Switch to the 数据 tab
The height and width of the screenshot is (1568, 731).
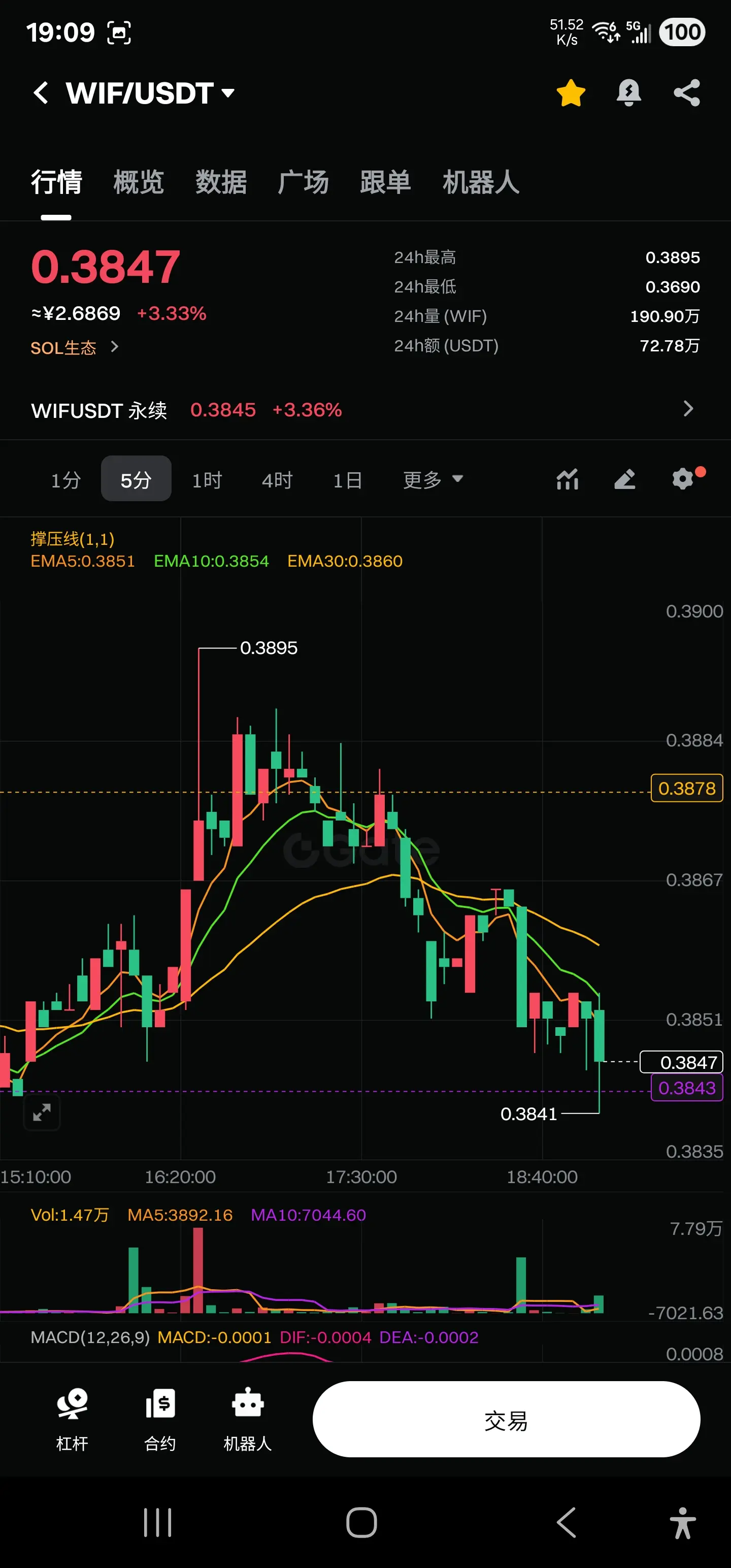[x=221, y=182]
